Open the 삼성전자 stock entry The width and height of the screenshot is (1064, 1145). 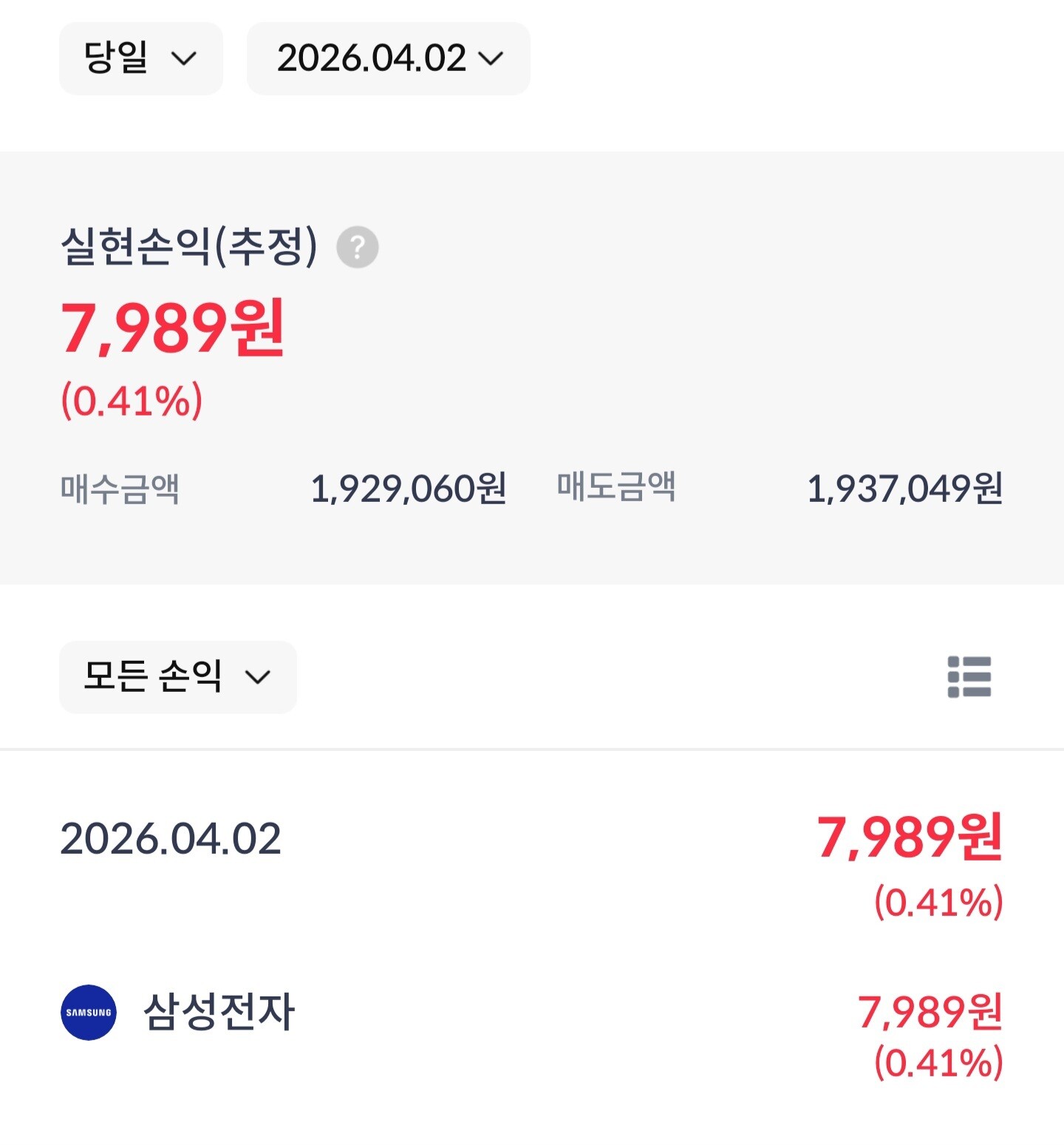(x=219, y=1012)
